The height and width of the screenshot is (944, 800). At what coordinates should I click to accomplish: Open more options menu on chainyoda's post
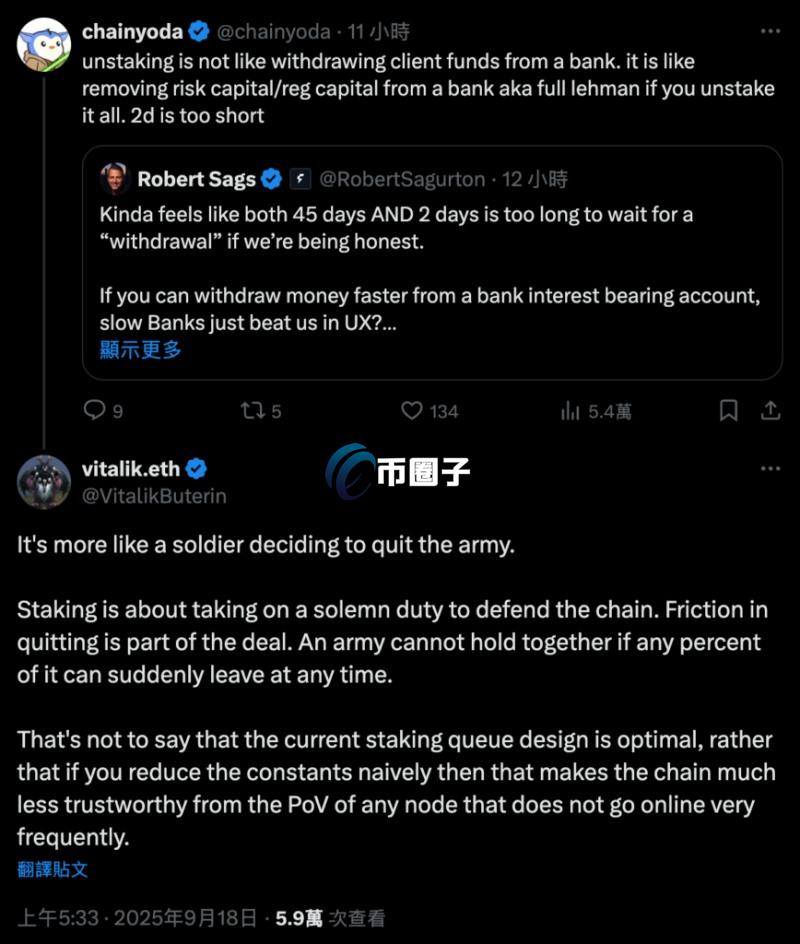click(x=770, y=33)
